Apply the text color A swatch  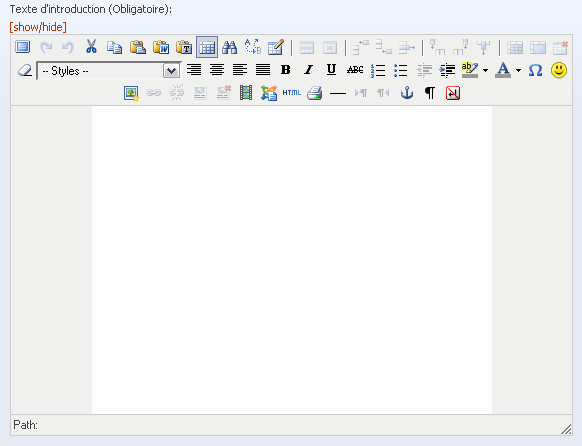503,70
